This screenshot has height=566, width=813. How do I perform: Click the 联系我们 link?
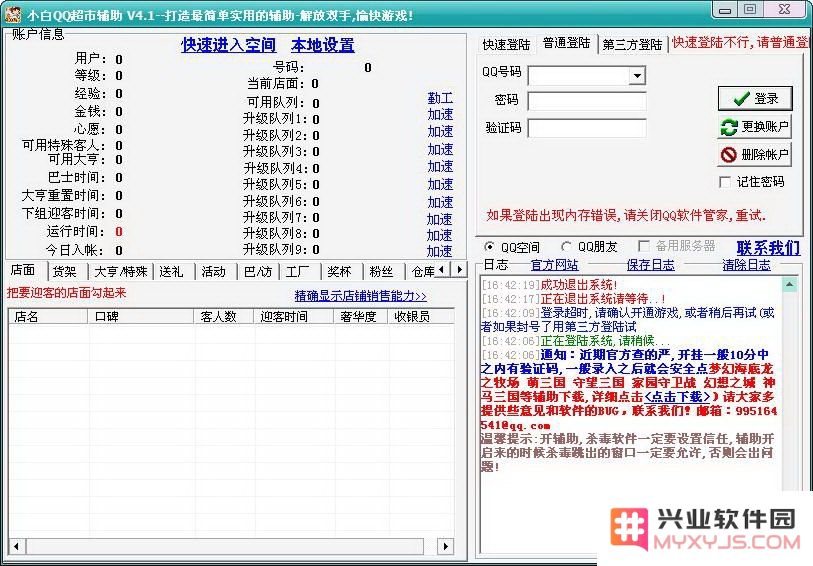tap(768, 248)
